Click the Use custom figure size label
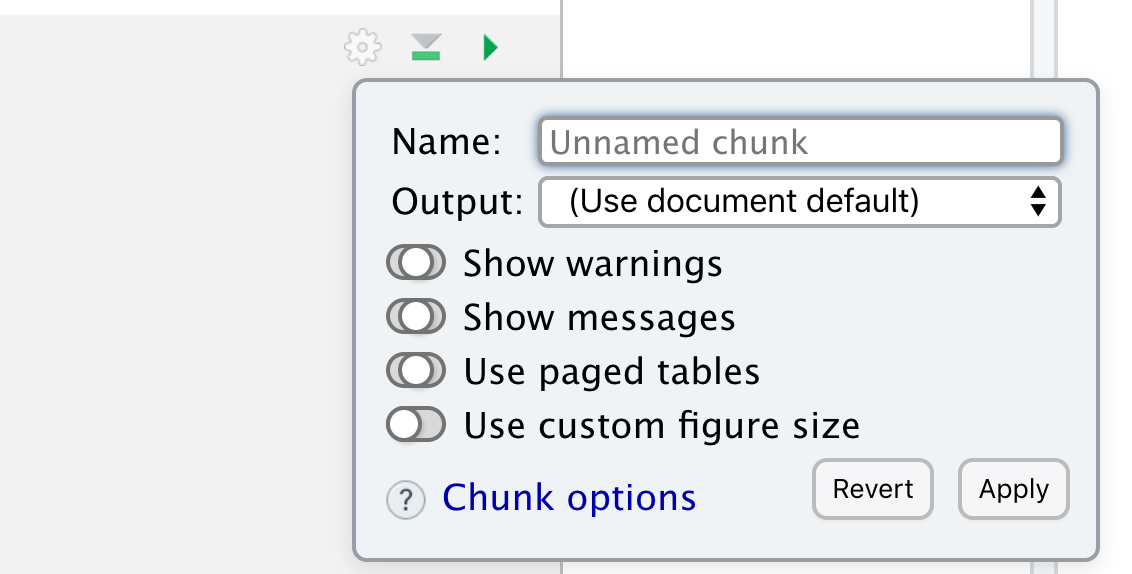Image resolution: width=1132 pixels, height=574 pixels. coord(661,425)
